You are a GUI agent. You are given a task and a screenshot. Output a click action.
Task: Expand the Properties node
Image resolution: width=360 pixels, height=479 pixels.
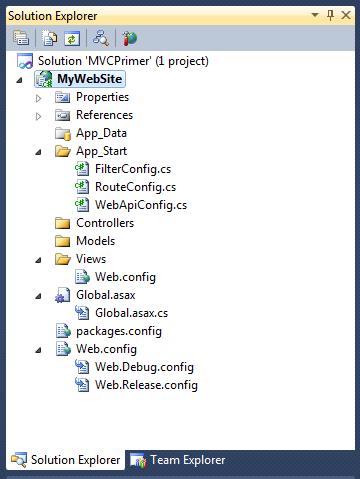pyautogui.click(x=38, y=98)
